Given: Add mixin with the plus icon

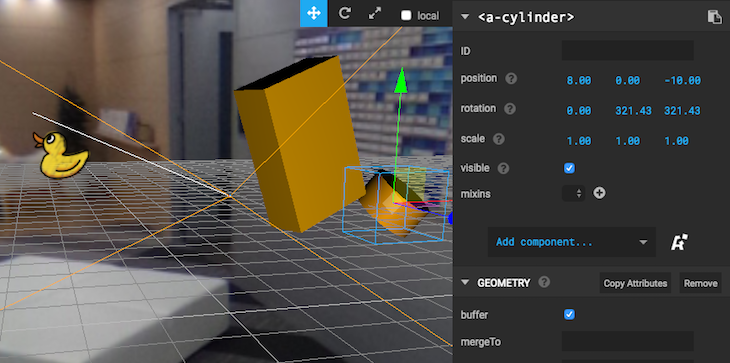Looking at the screenshot, I should click(599, 193).
